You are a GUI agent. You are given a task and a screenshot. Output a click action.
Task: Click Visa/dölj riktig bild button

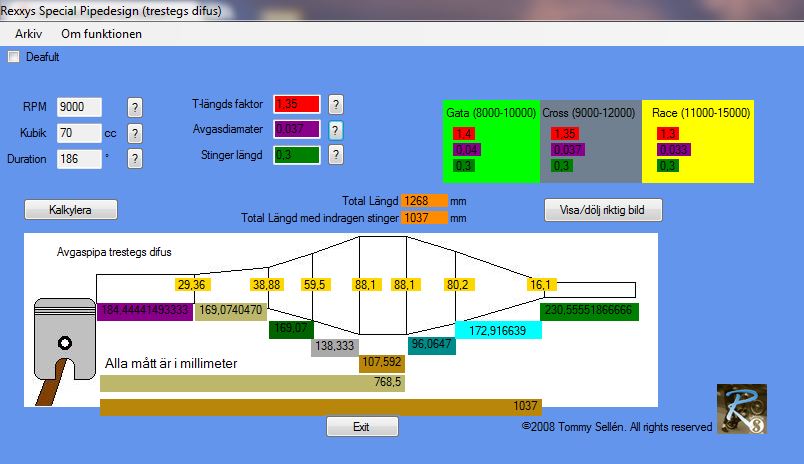tap(603, 210)
